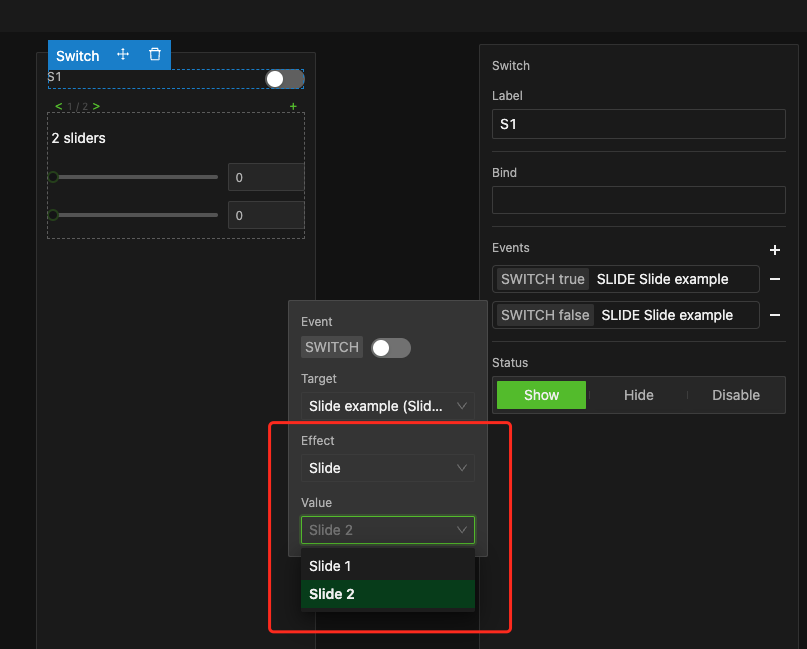Open the SWITCH true SLIDE event entry
The image size is (807, 649).
click(x=626, y=279)
